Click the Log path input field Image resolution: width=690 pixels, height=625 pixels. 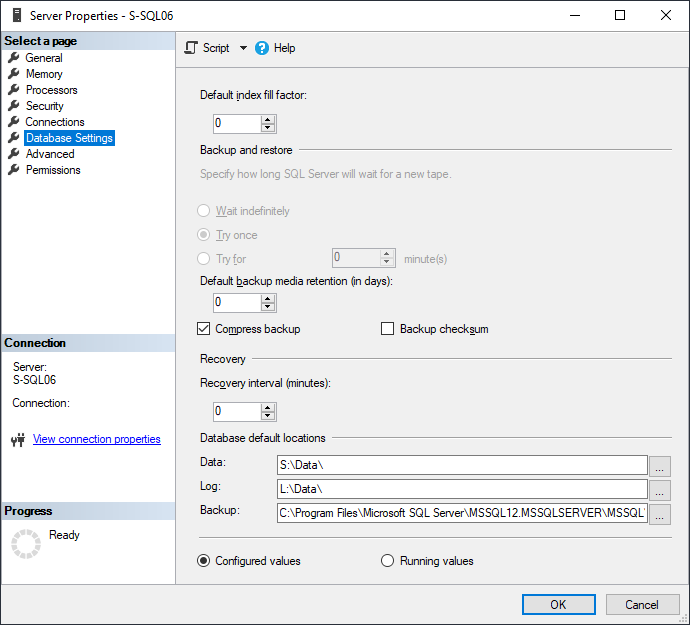point(462,489)
